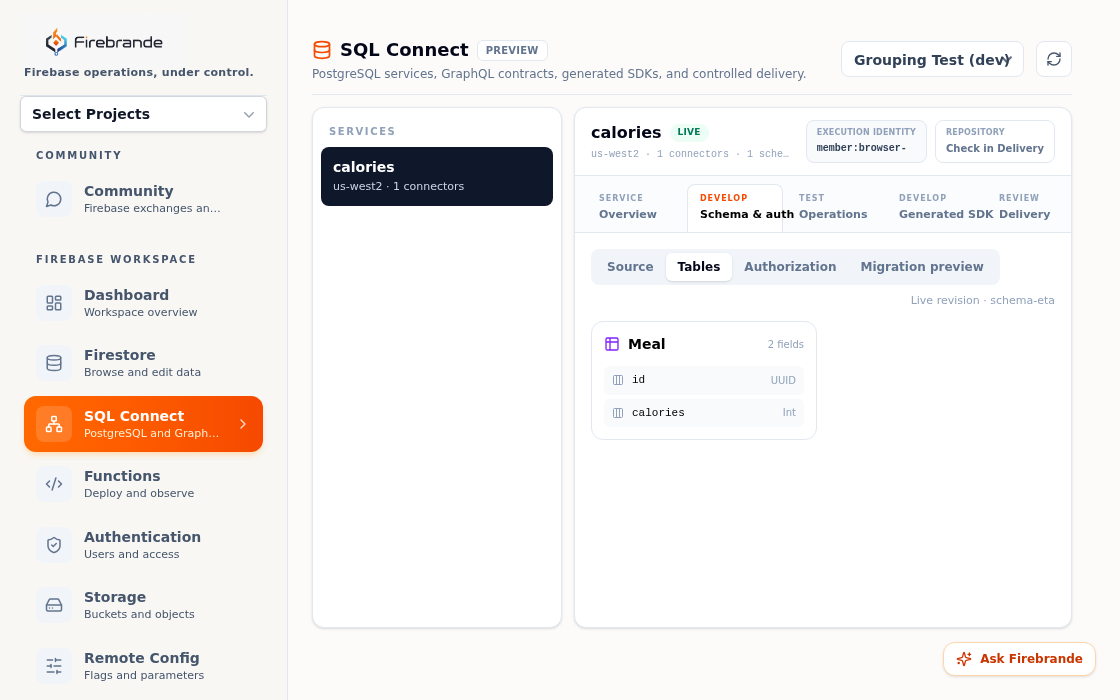Click the Repository Check in Delivery box

tap(995, 141)
